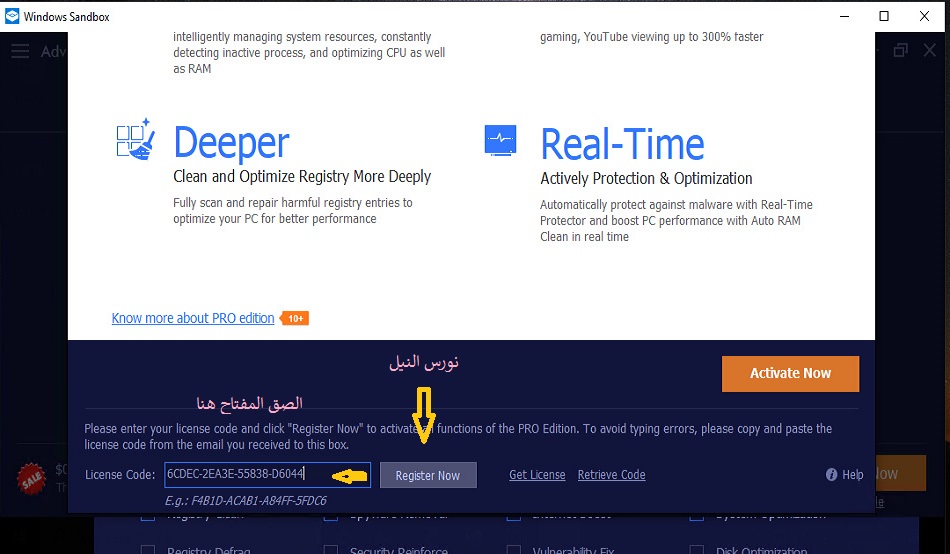Minimize the Windows Sandbox window
This screenshot has width=950, height=554.
845,16
